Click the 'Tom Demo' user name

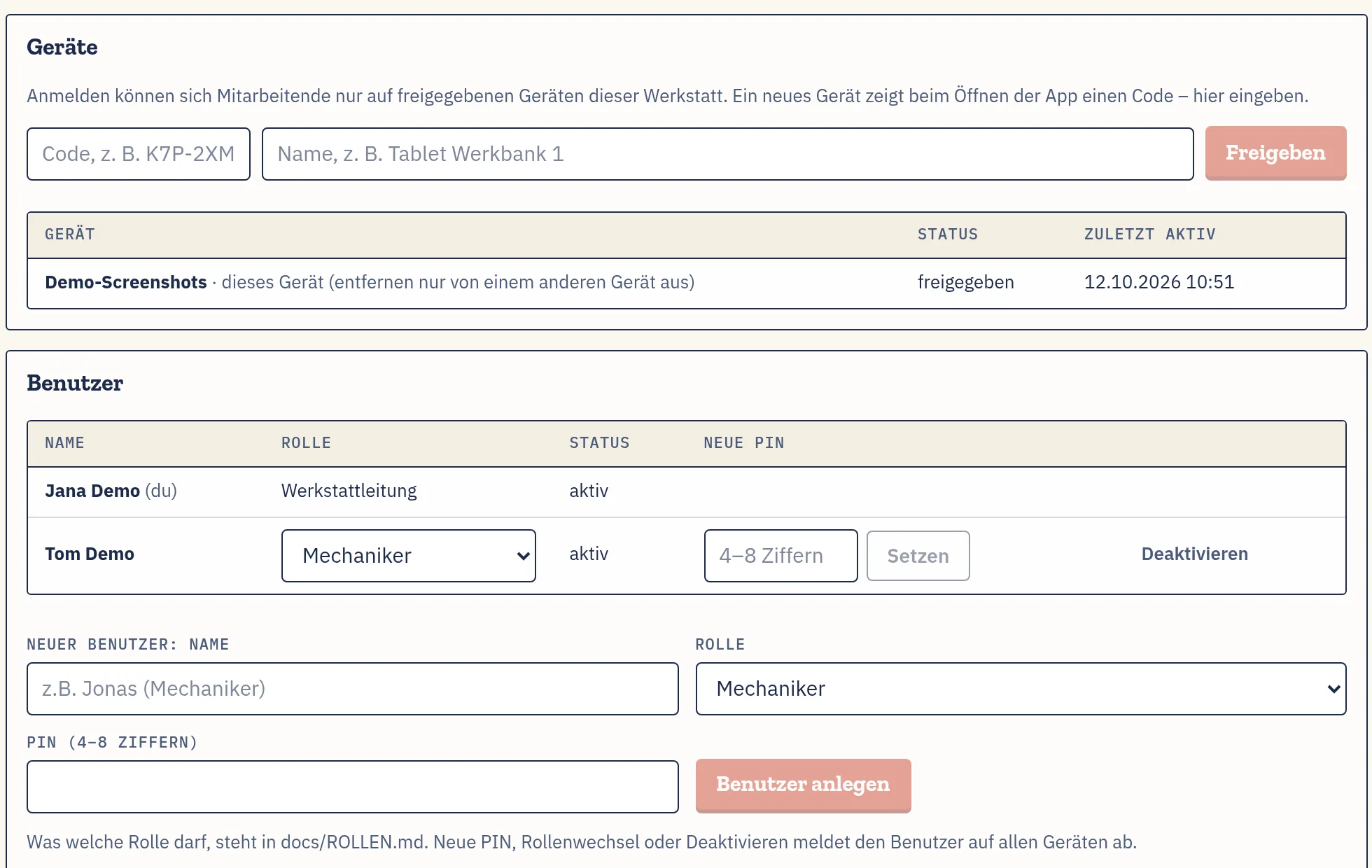tap(90, 554)
